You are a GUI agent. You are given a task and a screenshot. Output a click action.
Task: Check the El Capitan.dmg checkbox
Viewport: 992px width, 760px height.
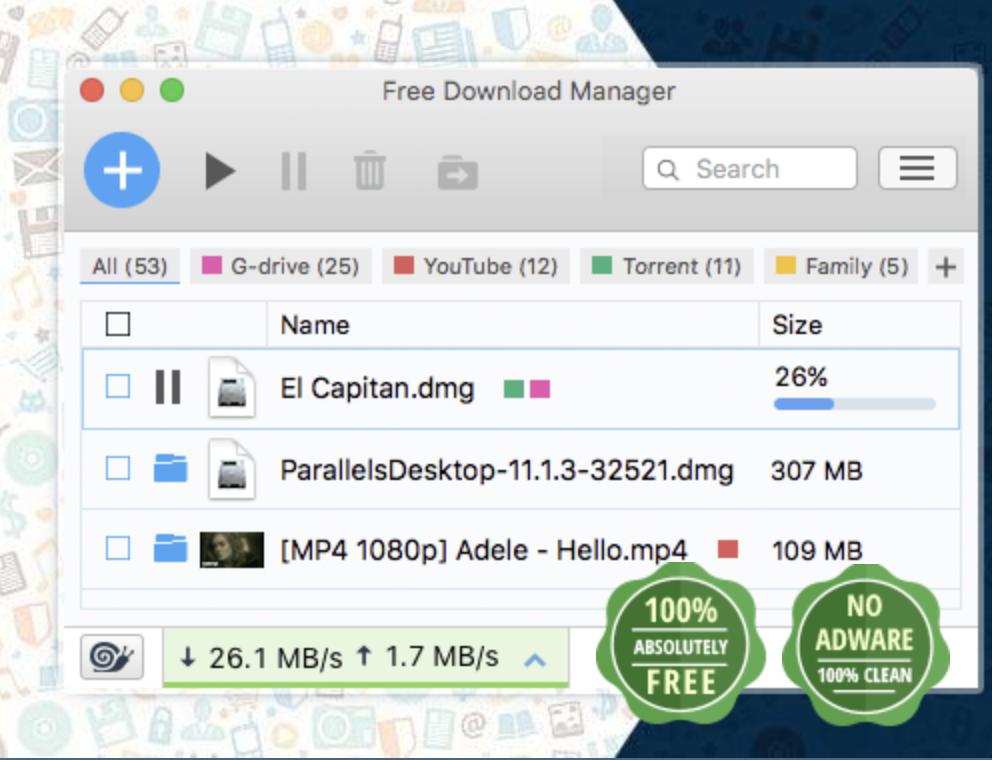click(118, 386)
